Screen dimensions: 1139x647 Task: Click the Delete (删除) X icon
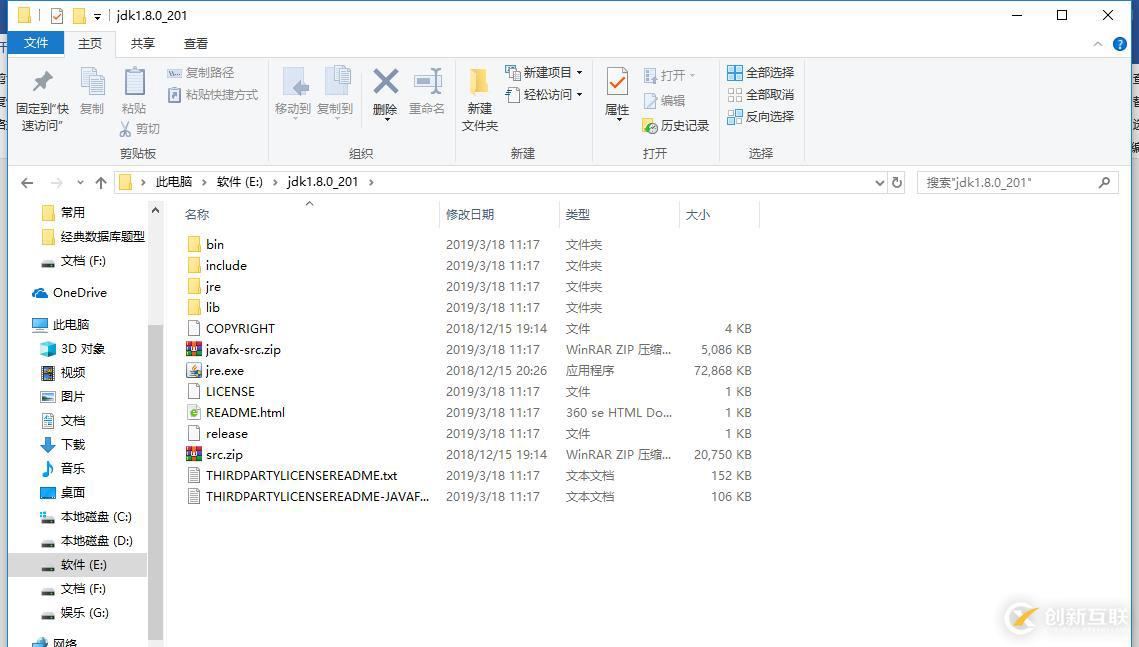click(385, 81)
